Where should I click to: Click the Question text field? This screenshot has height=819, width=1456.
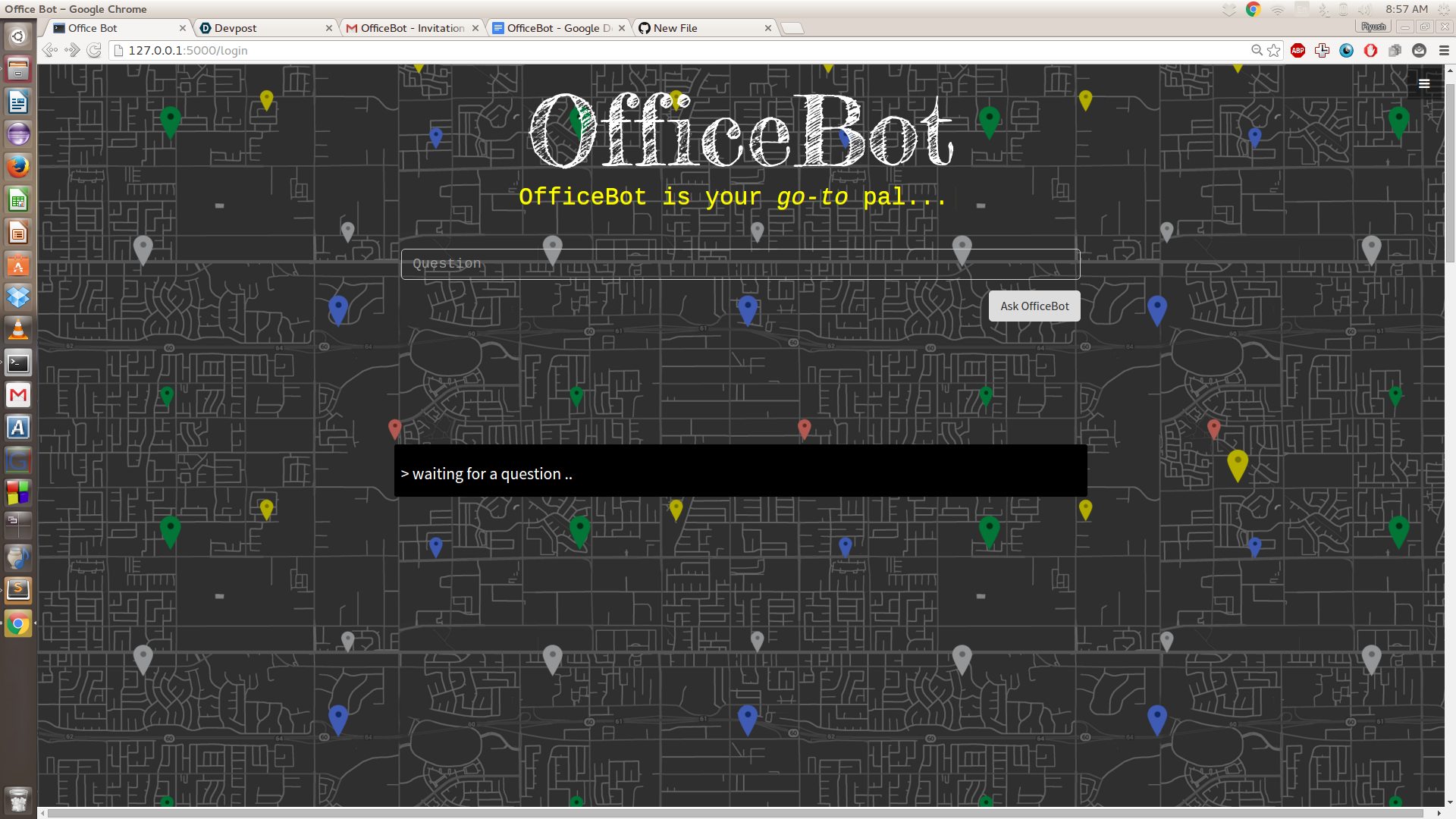tap(739, 264)
